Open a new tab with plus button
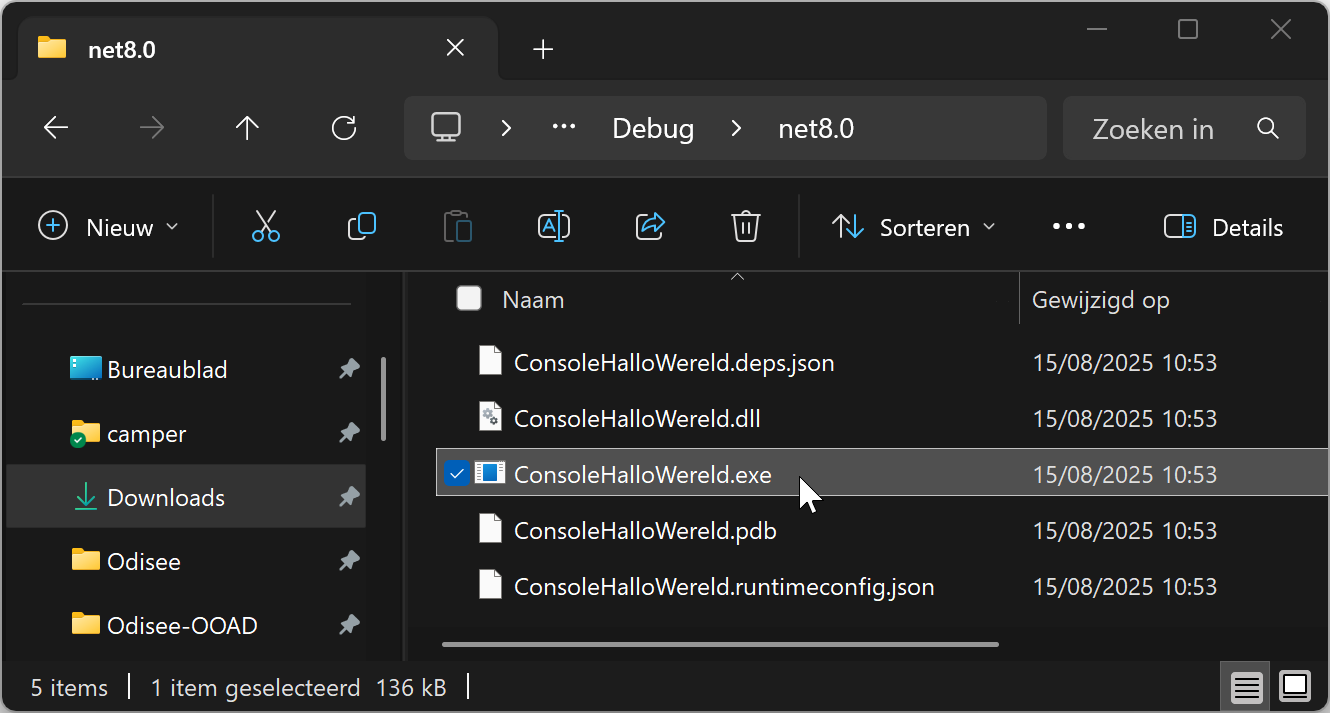Image resolution: width=1330 pixels, height=713 pixels. pos(543,49)
